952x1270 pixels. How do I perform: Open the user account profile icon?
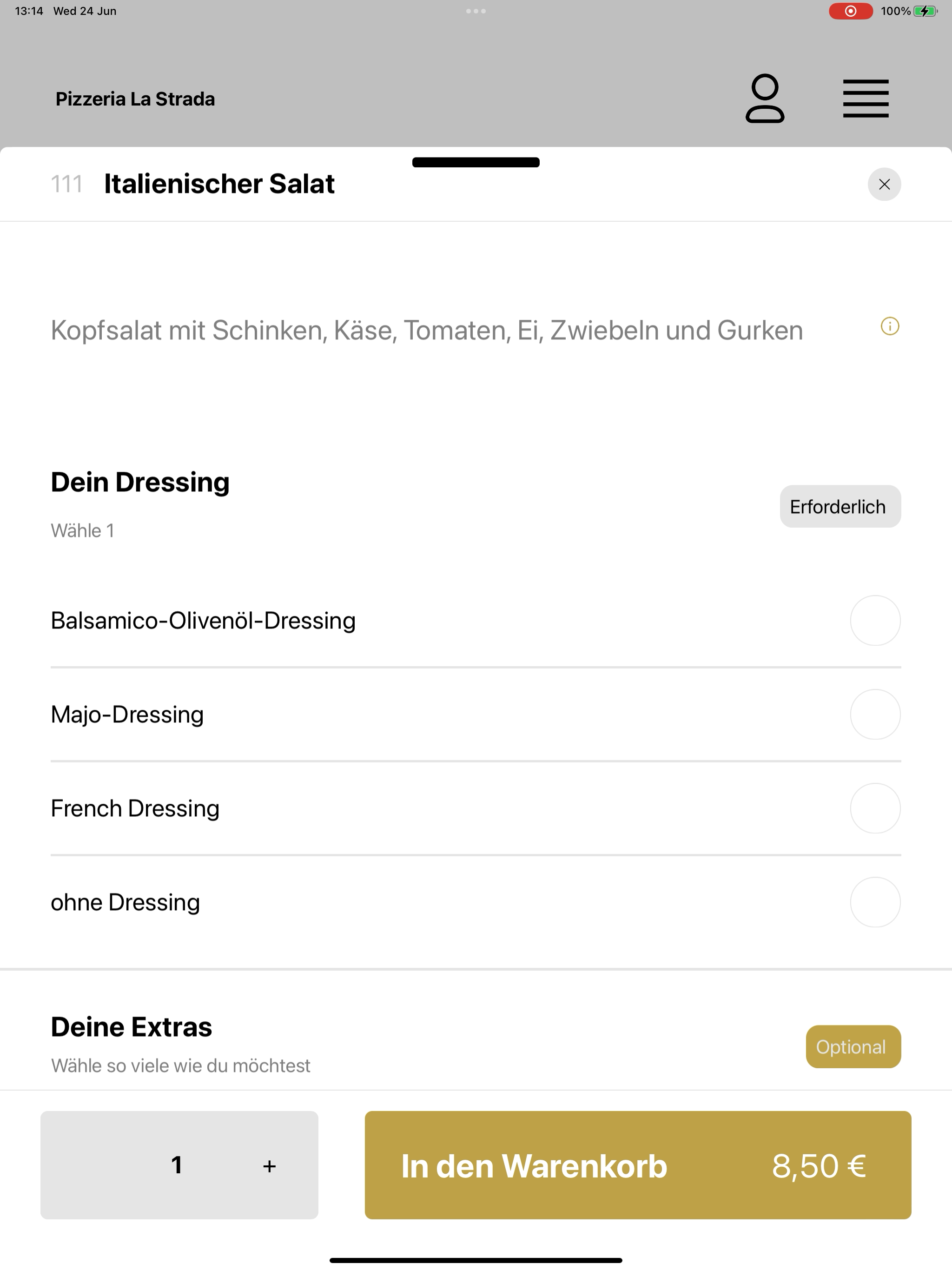[x=764, y=99]
